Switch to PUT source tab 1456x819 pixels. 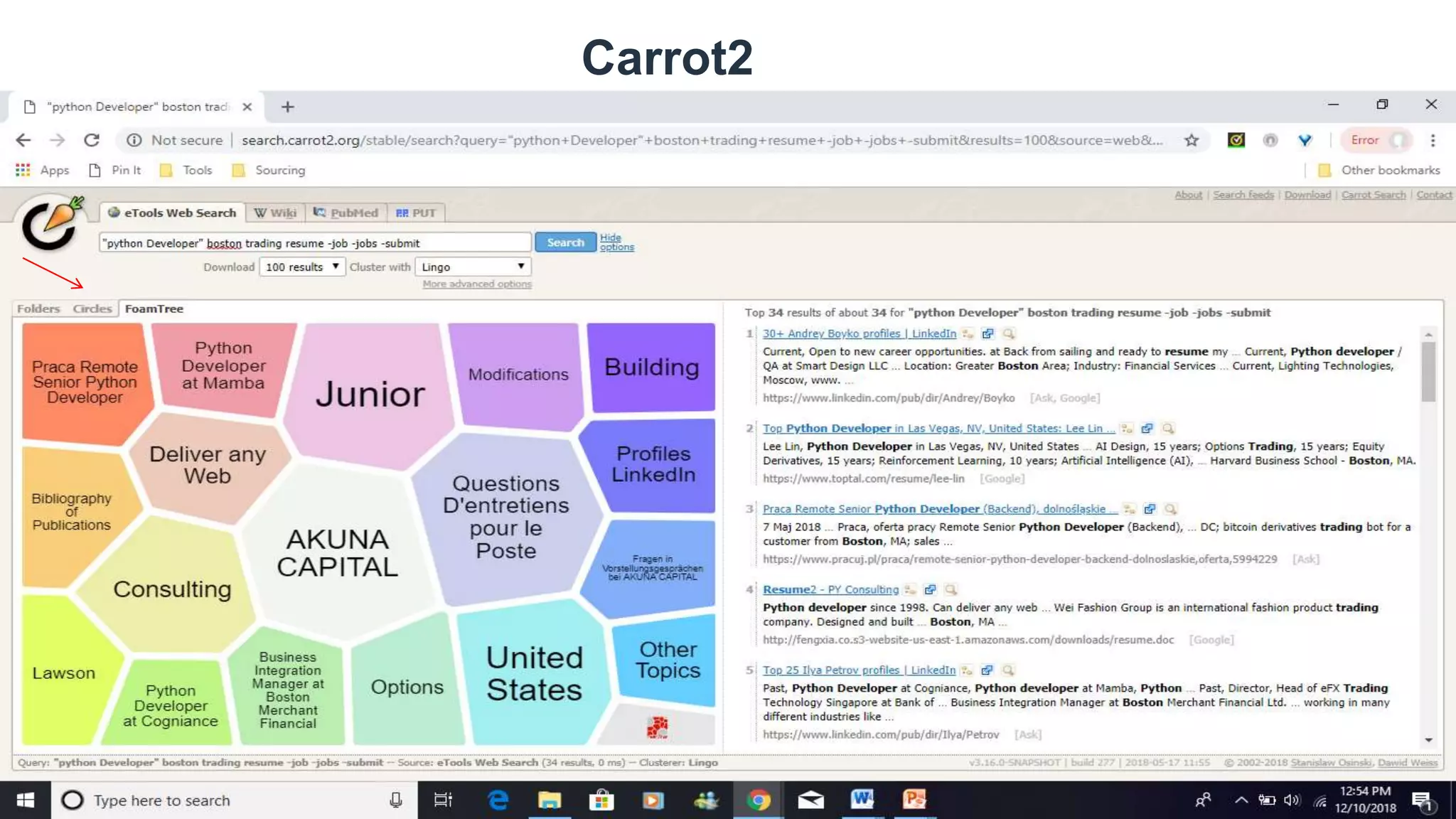[x=416, y=213]
